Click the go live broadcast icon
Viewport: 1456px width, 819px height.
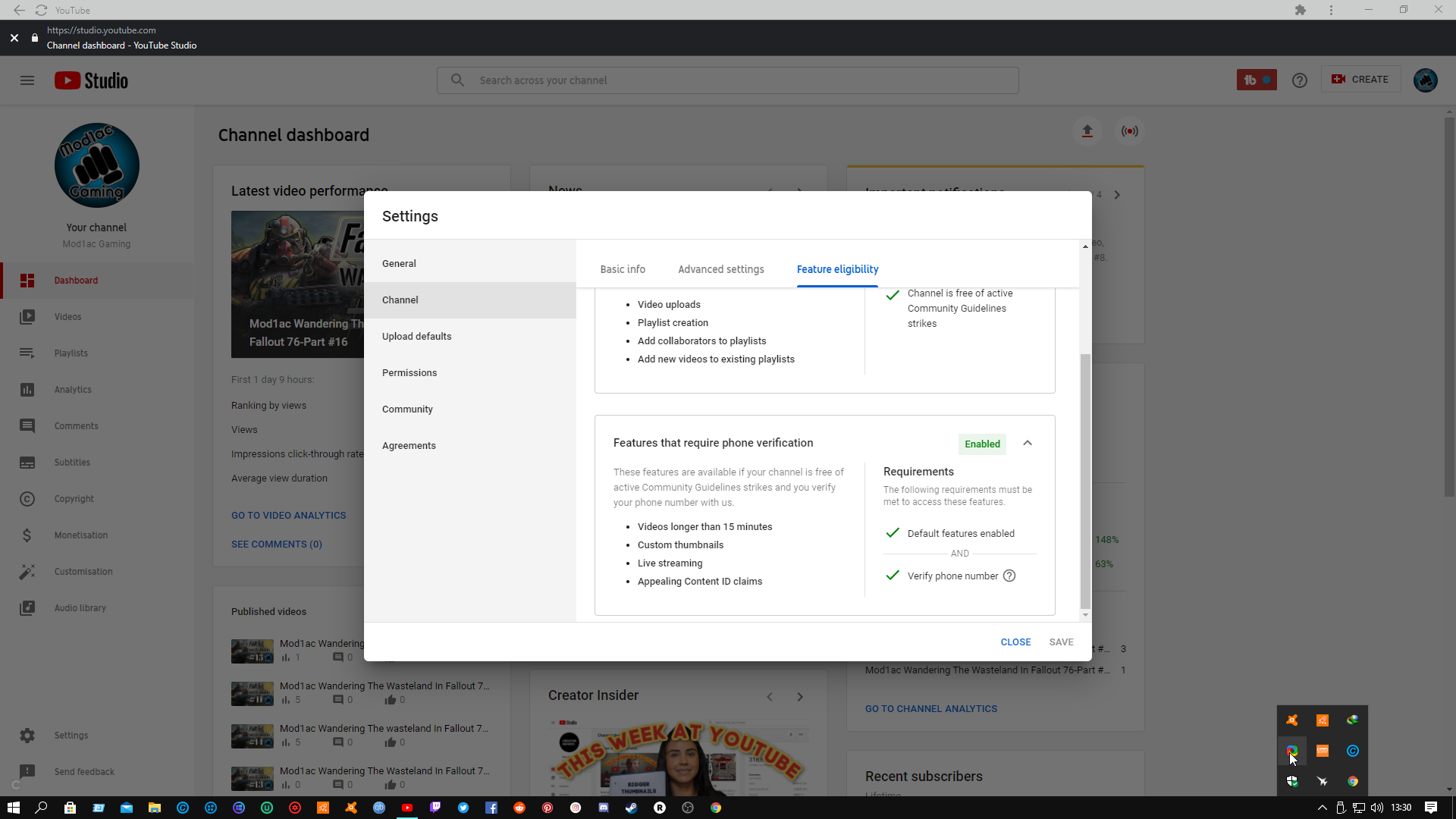[x=1130, y=131]
